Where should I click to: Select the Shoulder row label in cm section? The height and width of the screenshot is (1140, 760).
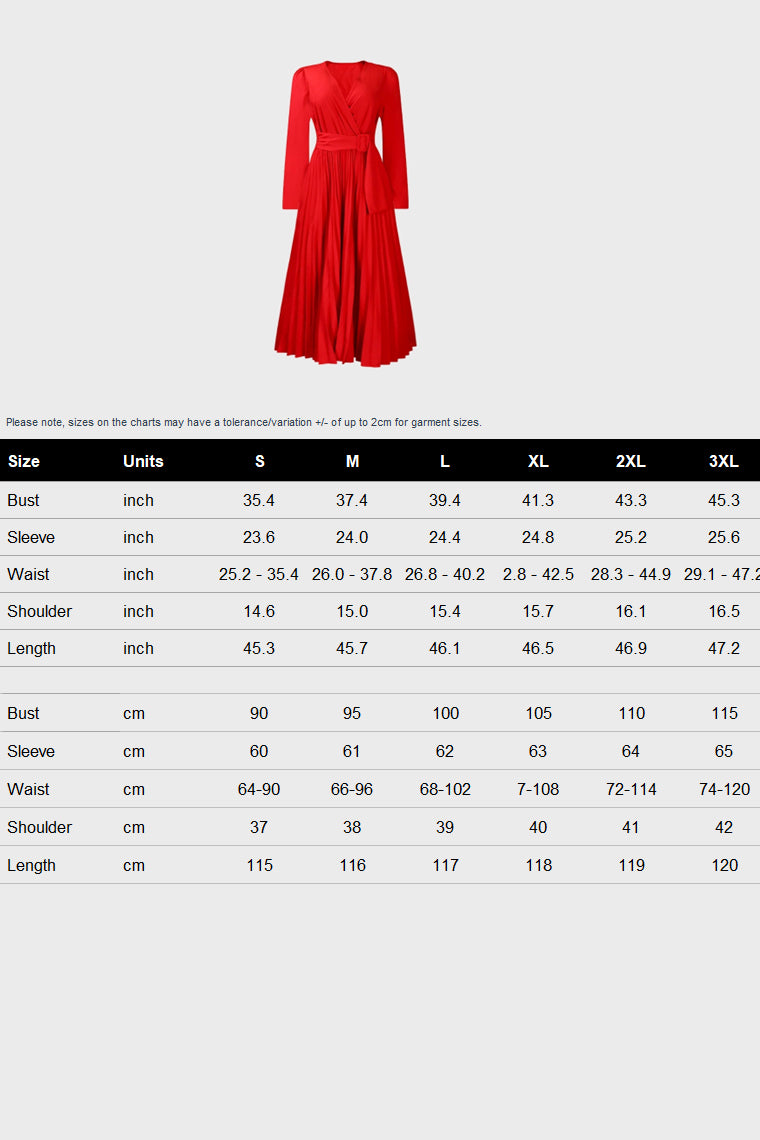39,827
